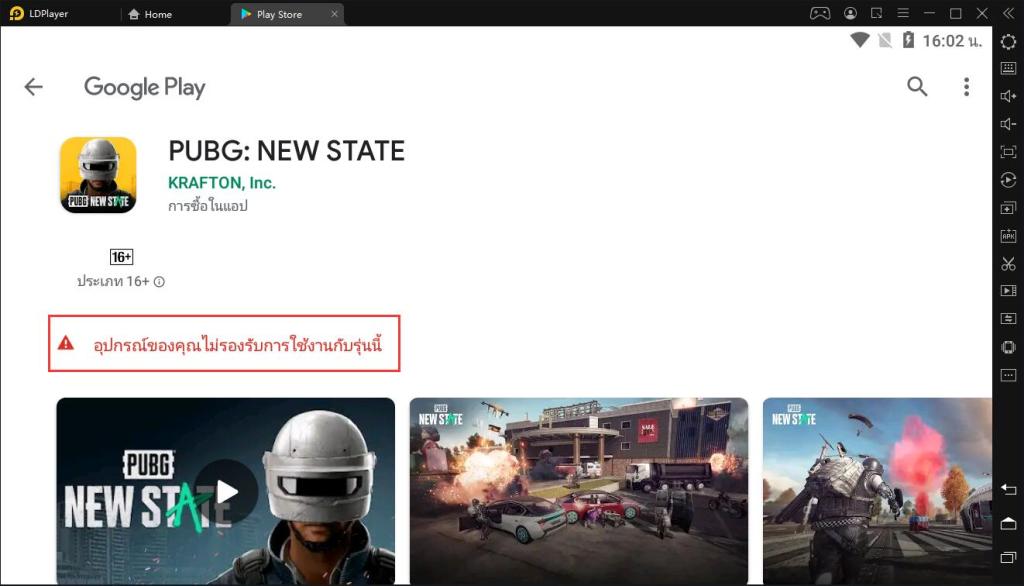
Task: Open keyboard mapping tool
Action: (x=1008, y=68)
